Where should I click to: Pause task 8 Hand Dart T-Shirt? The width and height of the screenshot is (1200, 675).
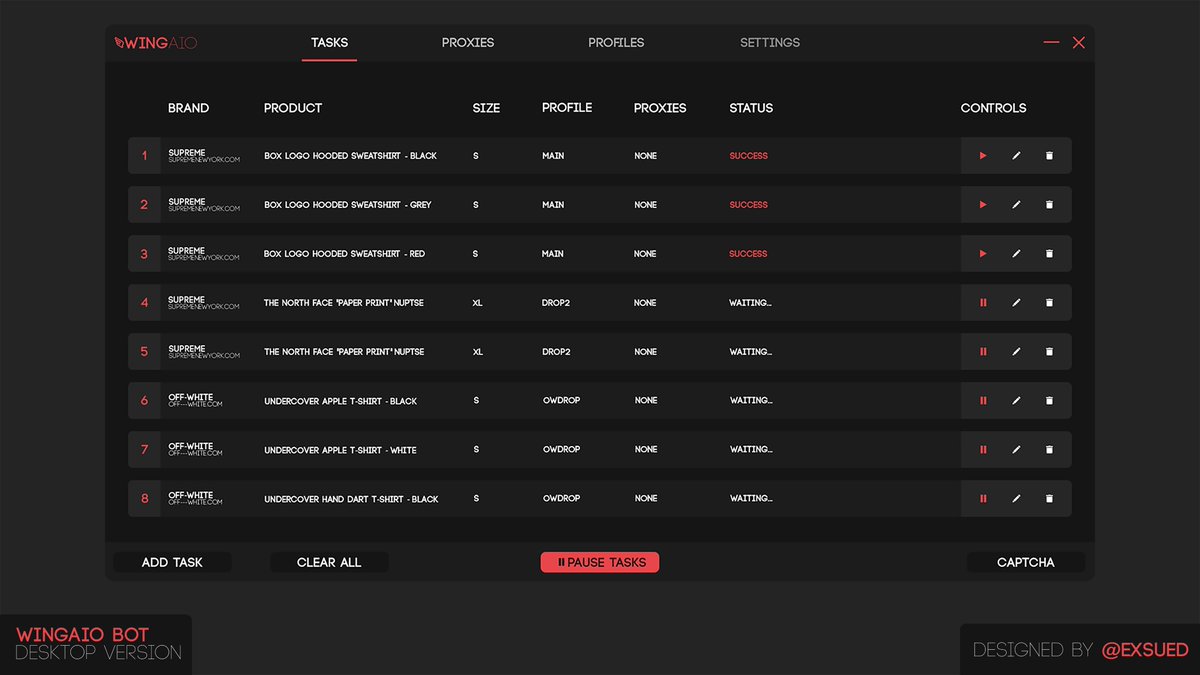(x=983, y=499)
